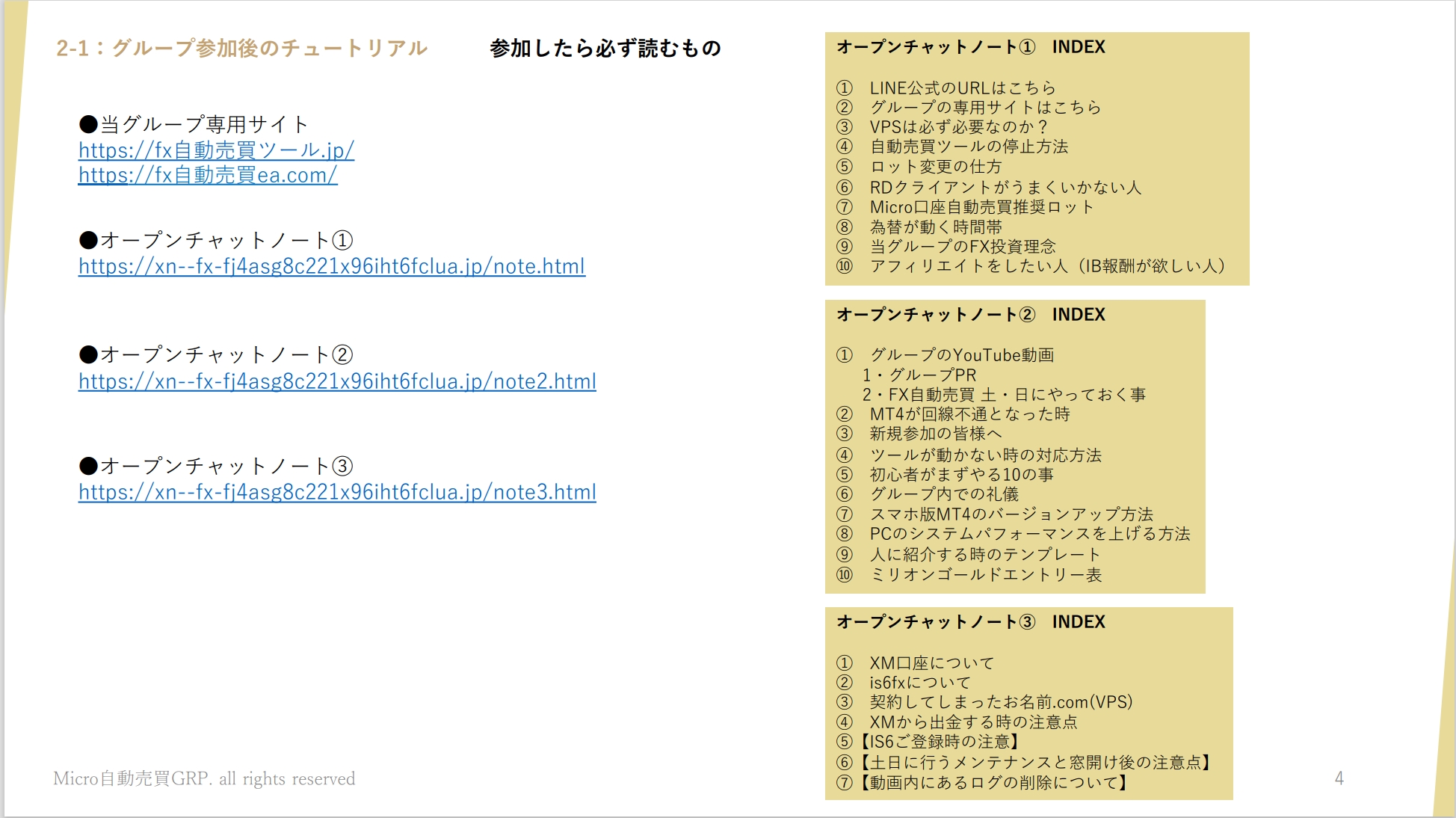Click the page number 4
1456x818 pixels.
click(1339, 778)
